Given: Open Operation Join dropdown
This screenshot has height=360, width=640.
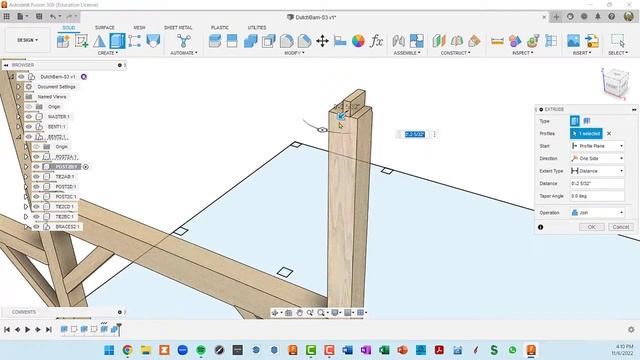Looking at the screenshot, I should click(x=597, y=213).
